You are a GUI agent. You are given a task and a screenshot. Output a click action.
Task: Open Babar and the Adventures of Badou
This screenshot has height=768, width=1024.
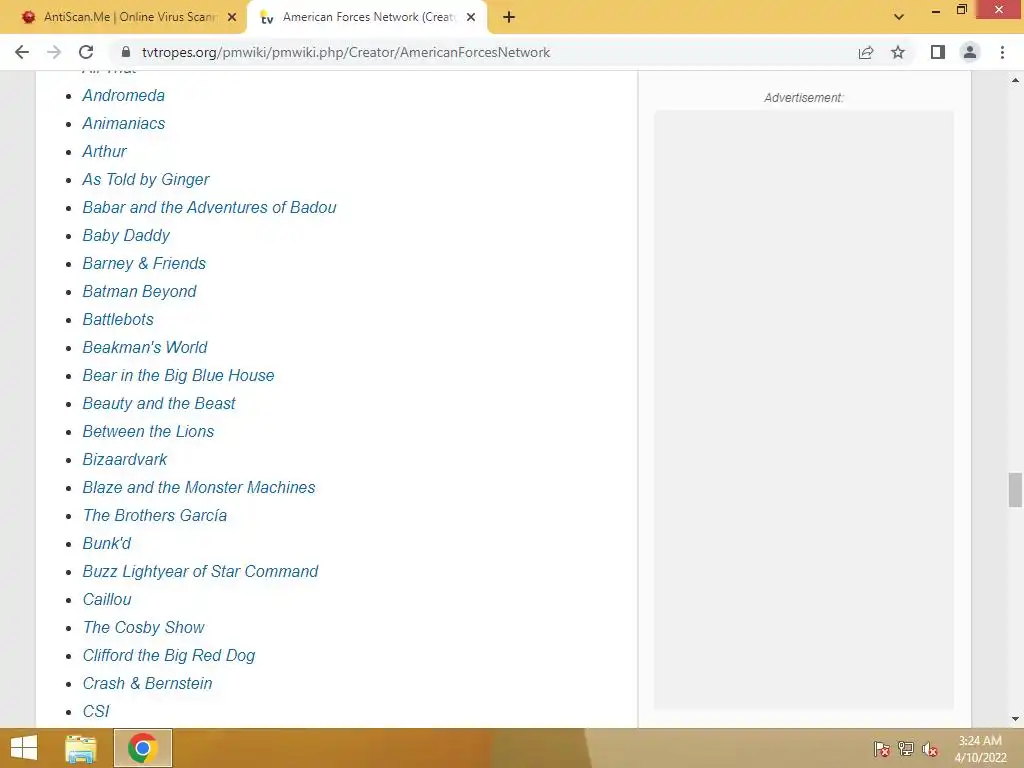tap(209, 208)
